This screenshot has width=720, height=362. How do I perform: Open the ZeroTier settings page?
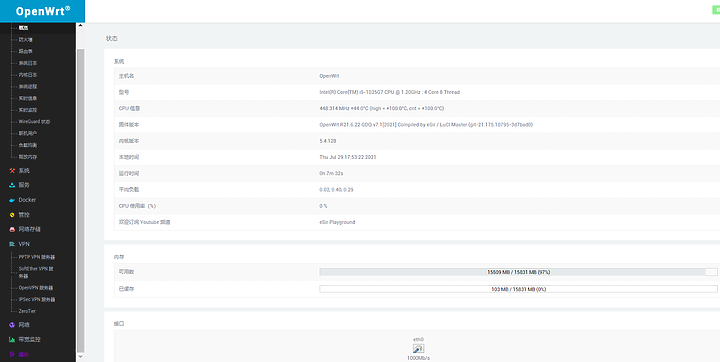point(27,311)
